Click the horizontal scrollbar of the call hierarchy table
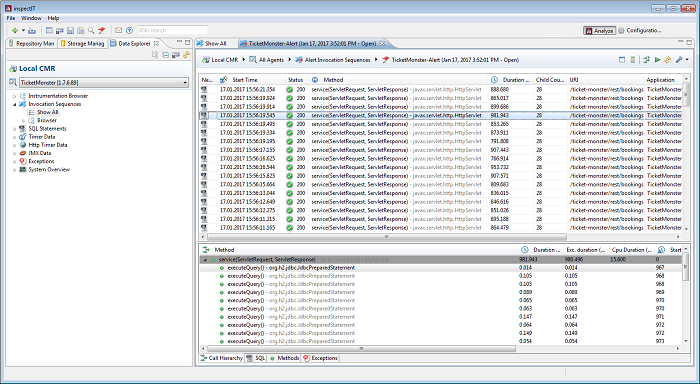This screenshot has width=700, height=384. (361, 349)
